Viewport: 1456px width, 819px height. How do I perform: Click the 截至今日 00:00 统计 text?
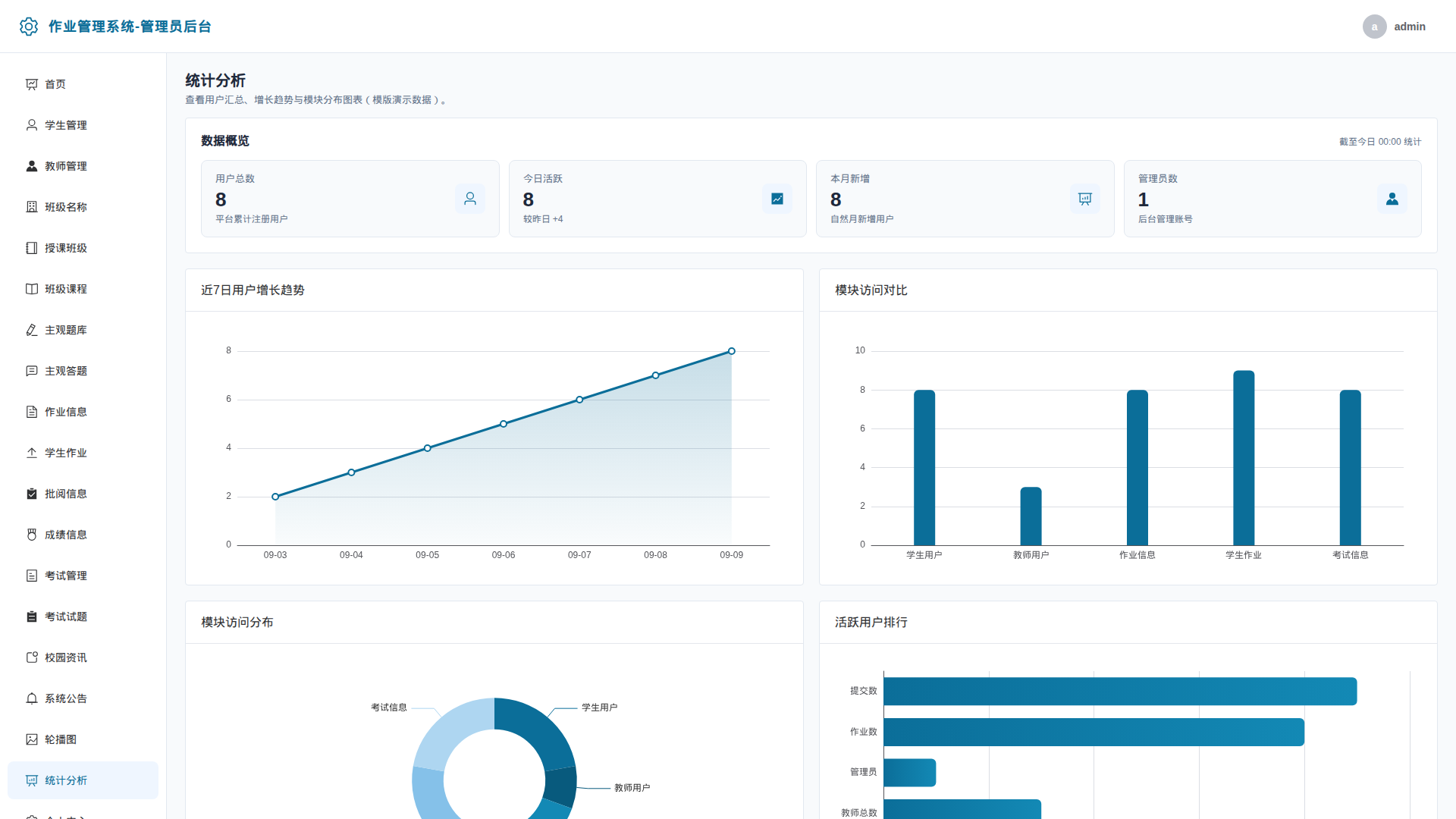tap(1380, 142)
